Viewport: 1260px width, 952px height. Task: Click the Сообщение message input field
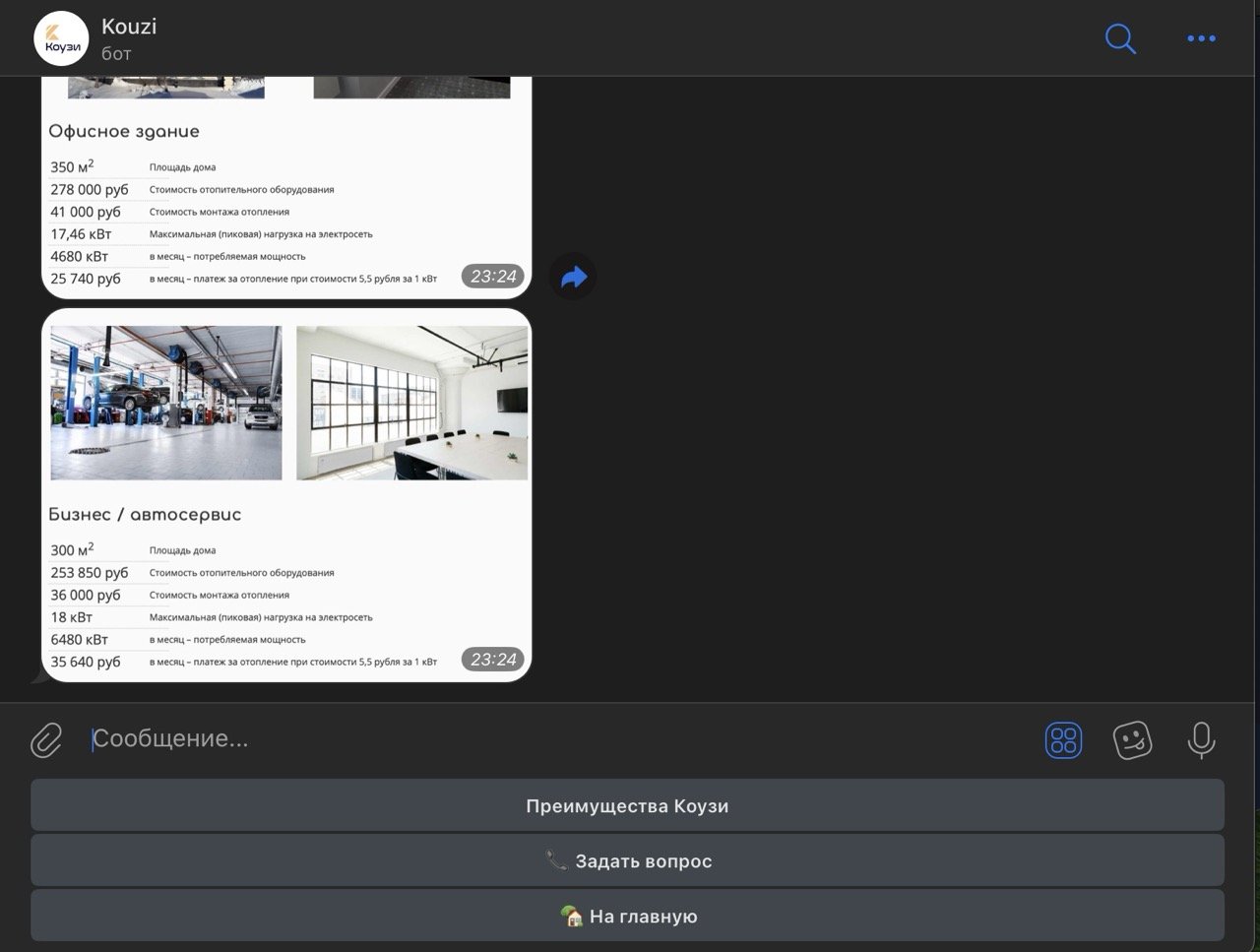(x=556, y=739)
